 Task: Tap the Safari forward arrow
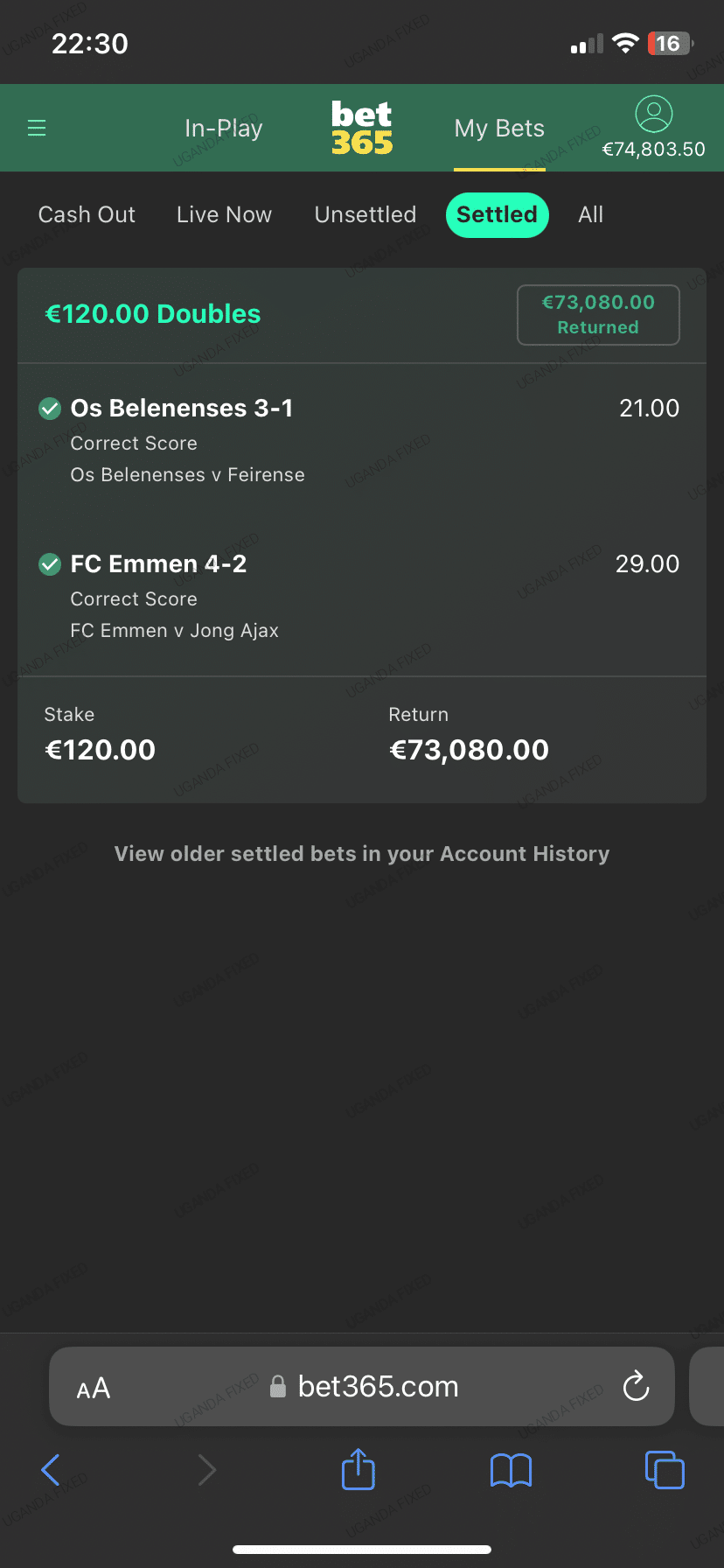[x=206, y=1470]
